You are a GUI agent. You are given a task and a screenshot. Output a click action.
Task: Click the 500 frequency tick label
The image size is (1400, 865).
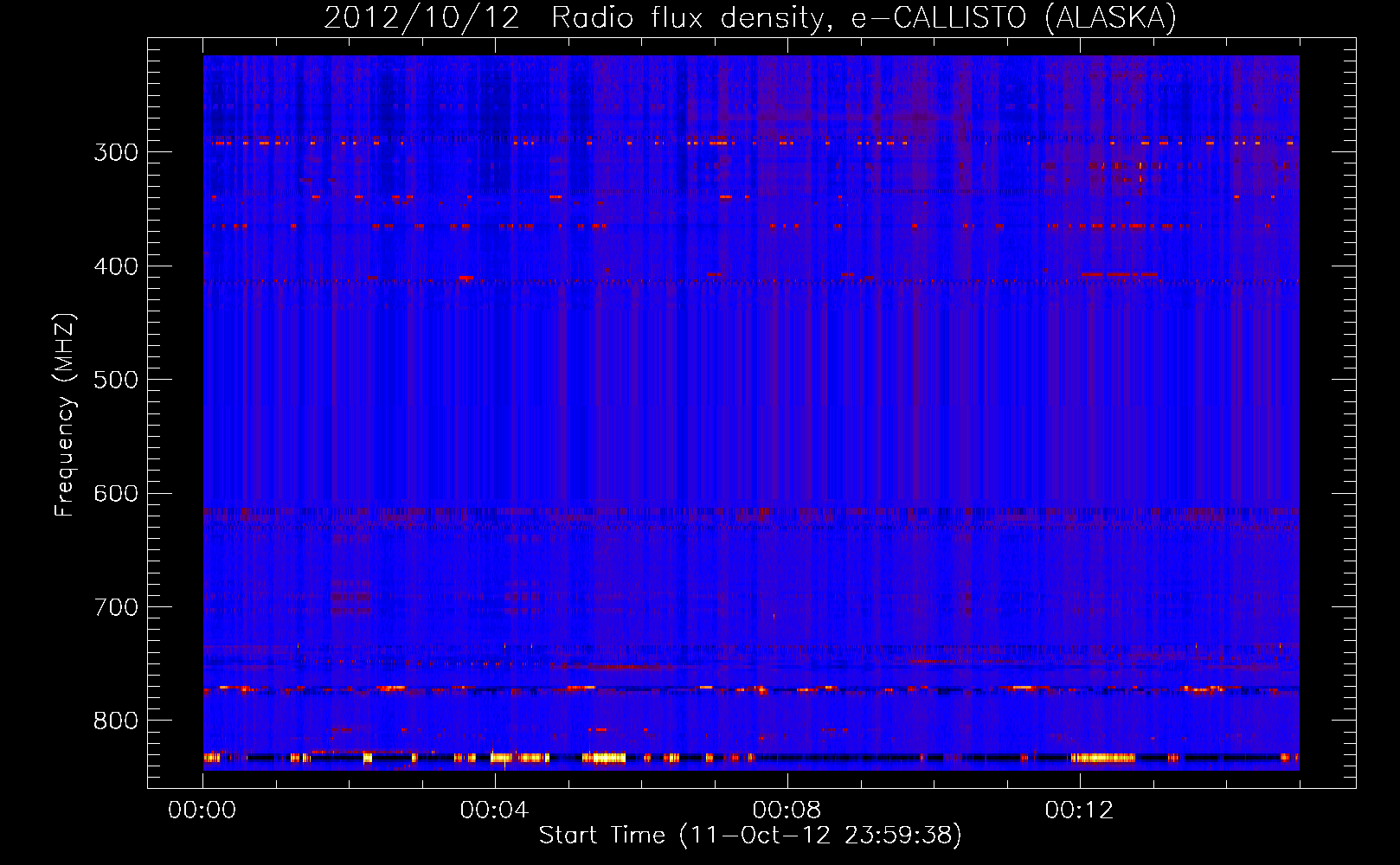pos(116,380)
